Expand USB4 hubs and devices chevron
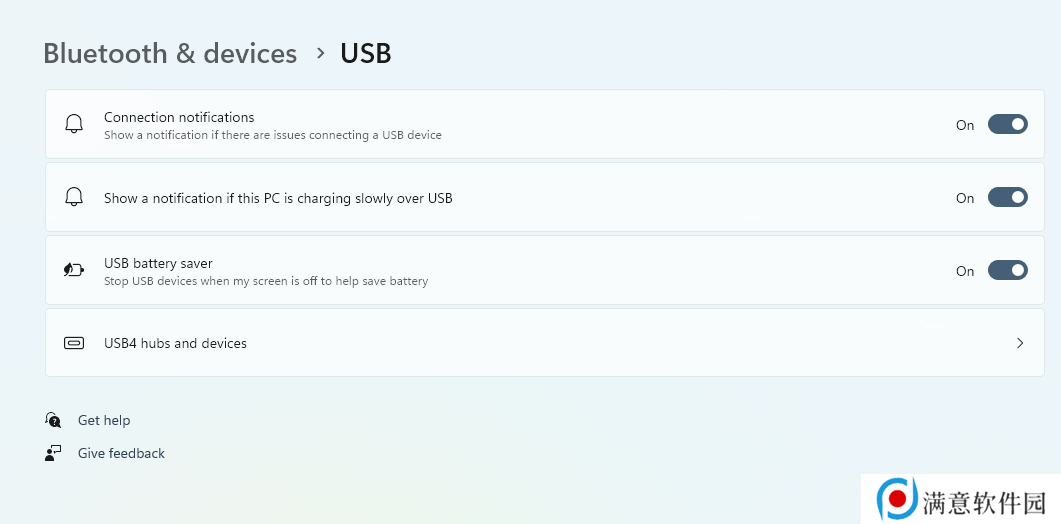Viewport: 1061px width, 524px height. coord(1020,343)
